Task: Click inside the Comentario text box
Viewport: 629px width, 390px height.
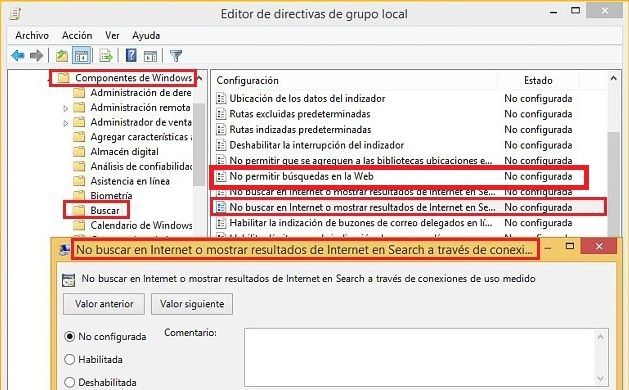Action: 419,358
